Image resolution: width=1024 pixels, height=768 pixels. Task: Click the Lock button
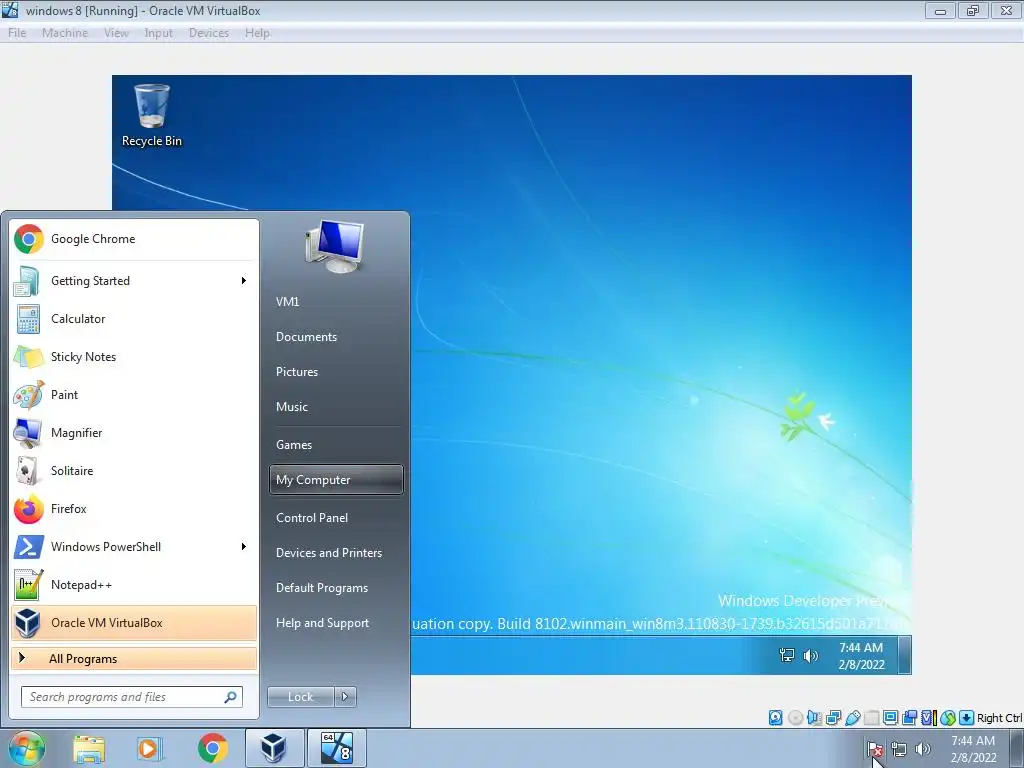pyautogui.click(x=301, y=697)
